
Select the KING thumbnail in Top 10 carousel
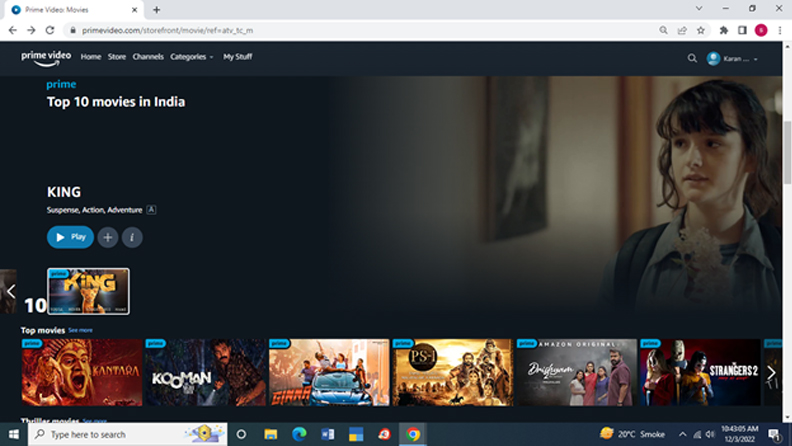coord(88,291)
